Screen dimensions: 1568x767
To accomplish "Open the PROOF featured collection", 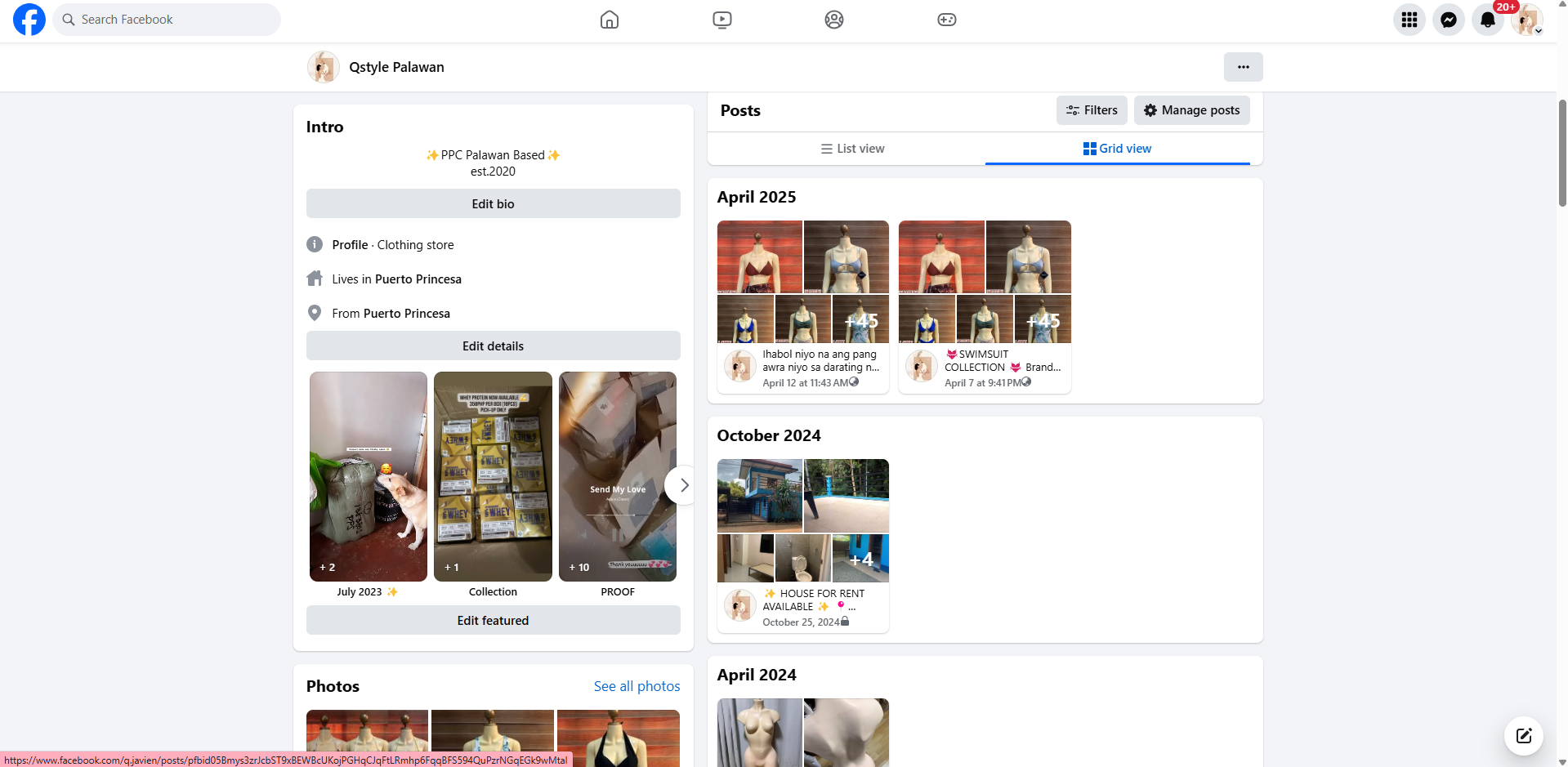I will [x=618, y=477].
